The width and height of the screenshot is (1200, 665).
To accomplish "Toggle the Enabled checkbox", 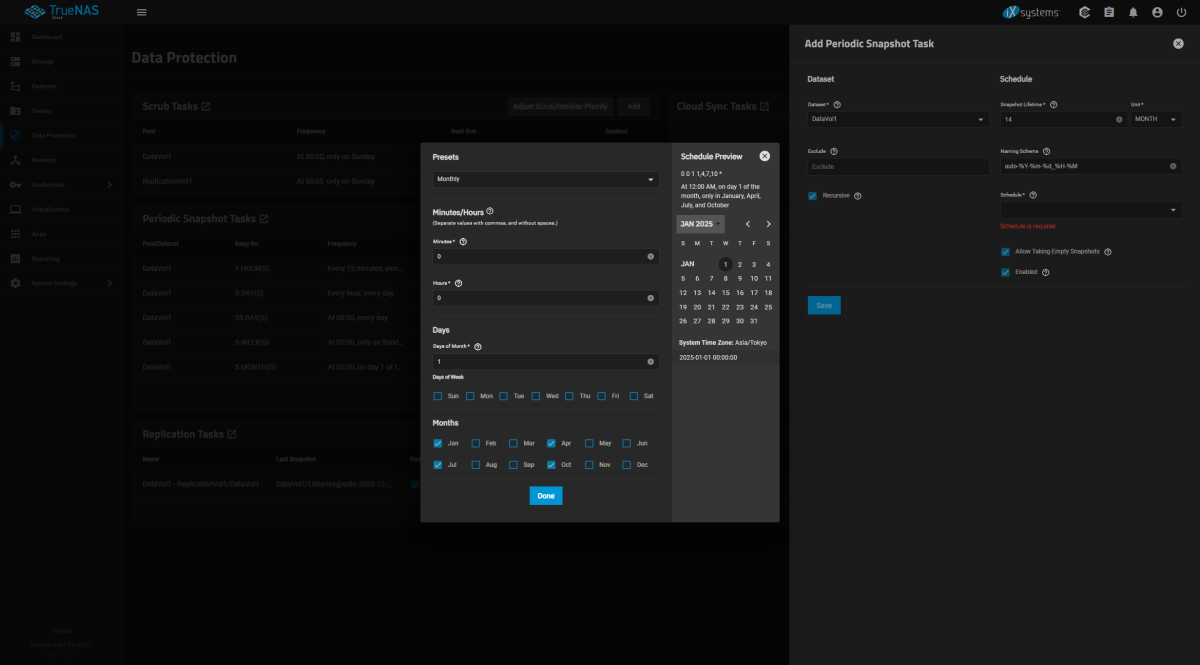I will (x=1005, y=272).
